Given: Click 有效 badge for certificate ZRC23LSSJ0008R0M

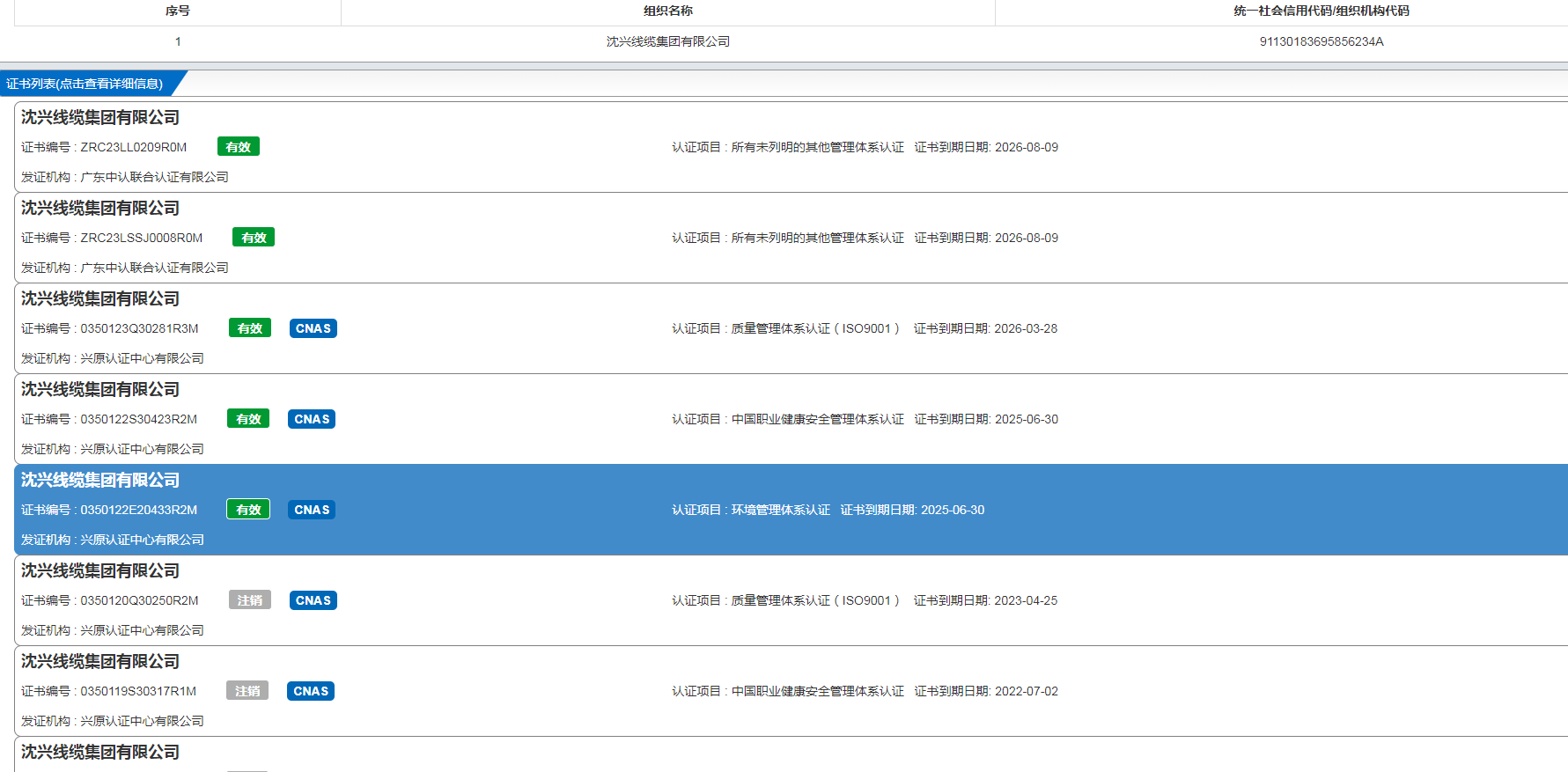Looking at the screenshot, I should point(254,238).
